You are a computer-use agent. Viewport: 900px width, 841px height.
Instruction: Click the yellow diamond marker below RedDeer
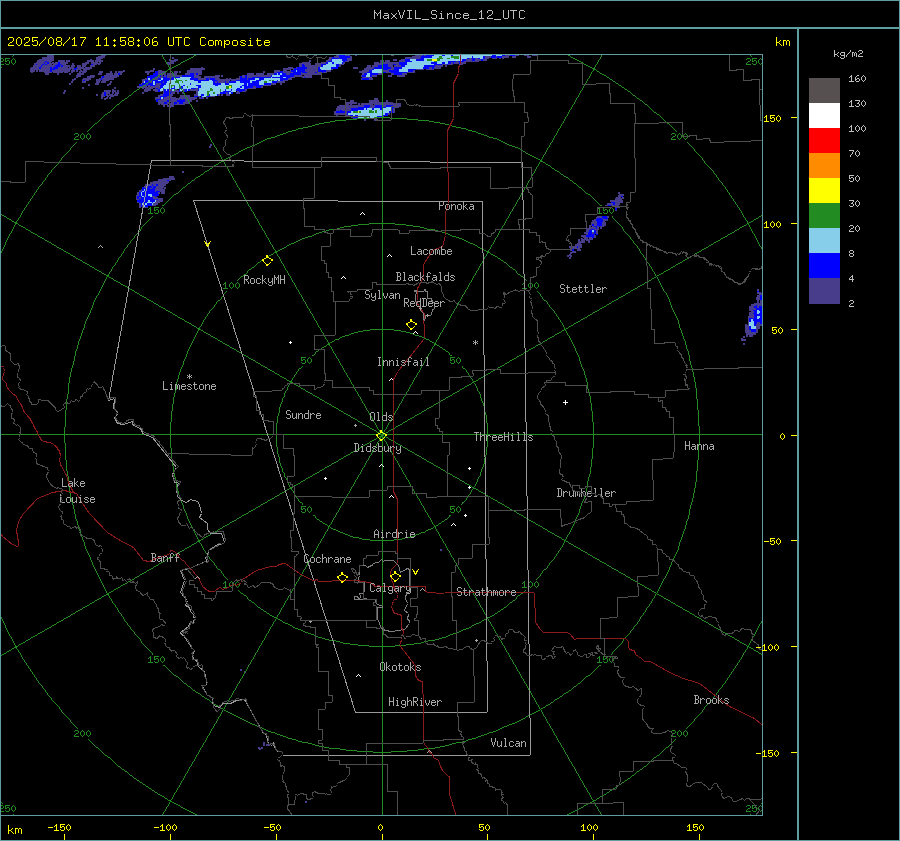click(x=411, y=325)
